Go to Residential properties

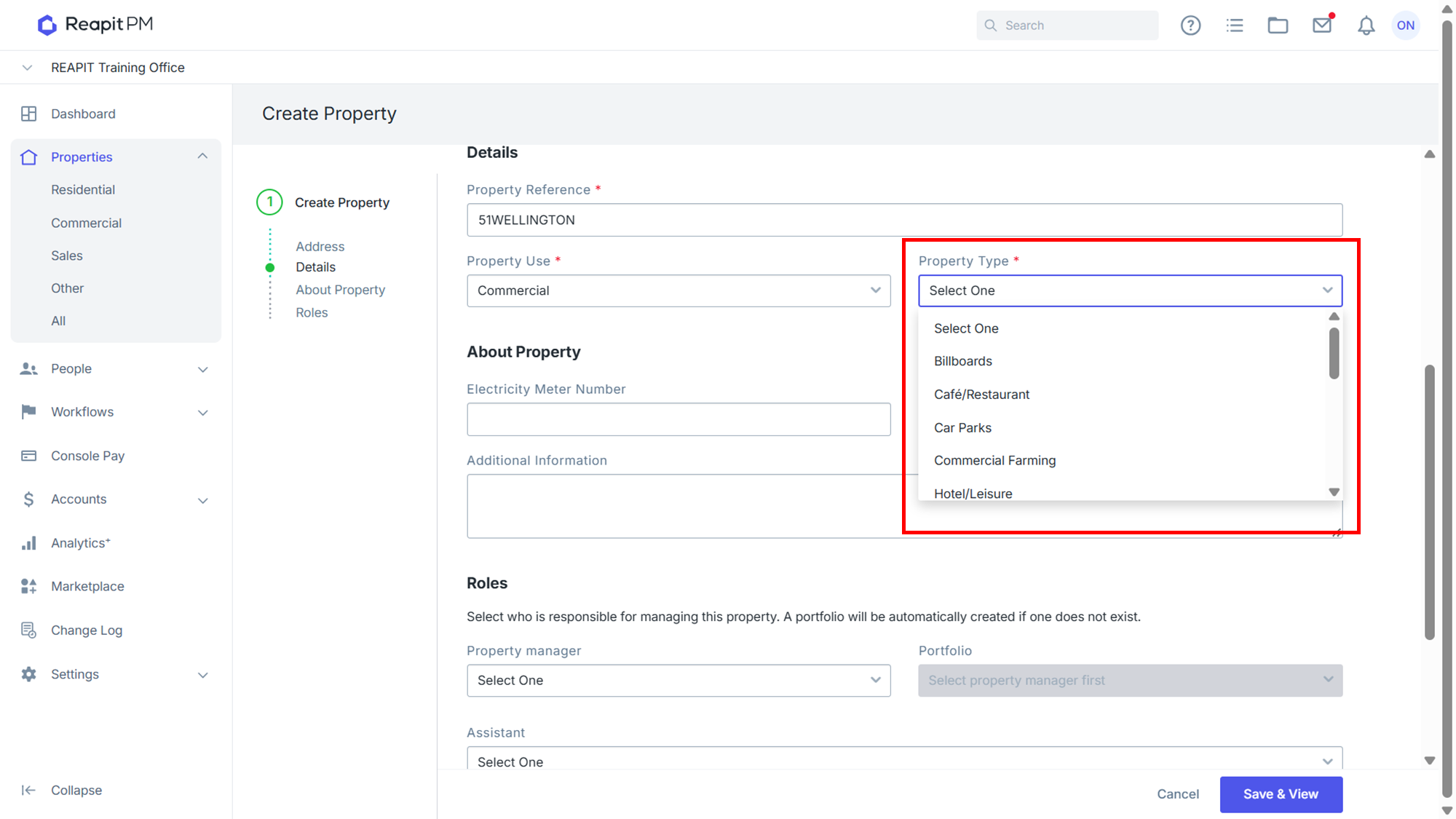click(x=83, y=190)
